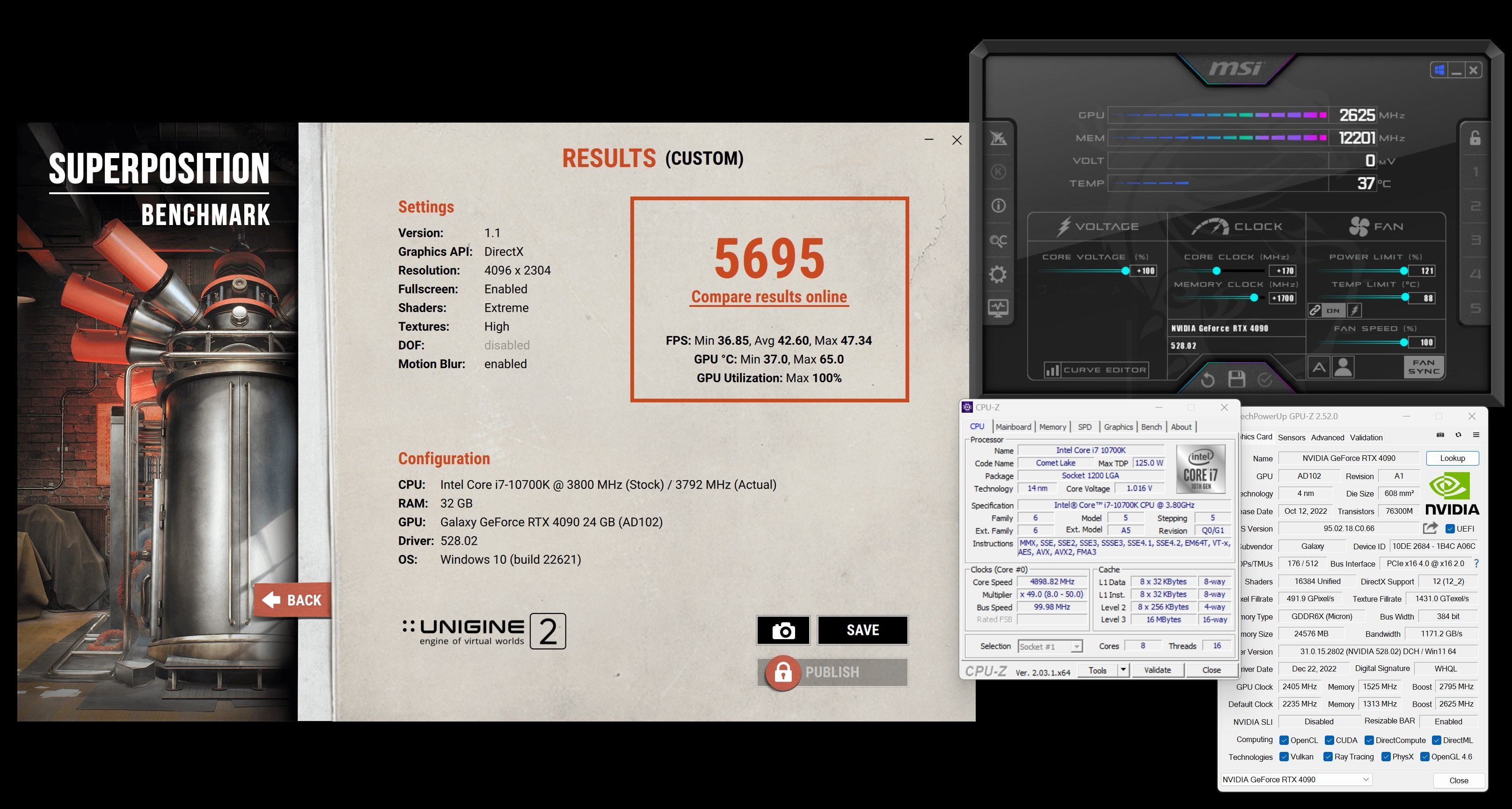This screenshot has height=809, width=1512.
Task: Take a screenshot via Superposition camera button
Action: [783, 631]
